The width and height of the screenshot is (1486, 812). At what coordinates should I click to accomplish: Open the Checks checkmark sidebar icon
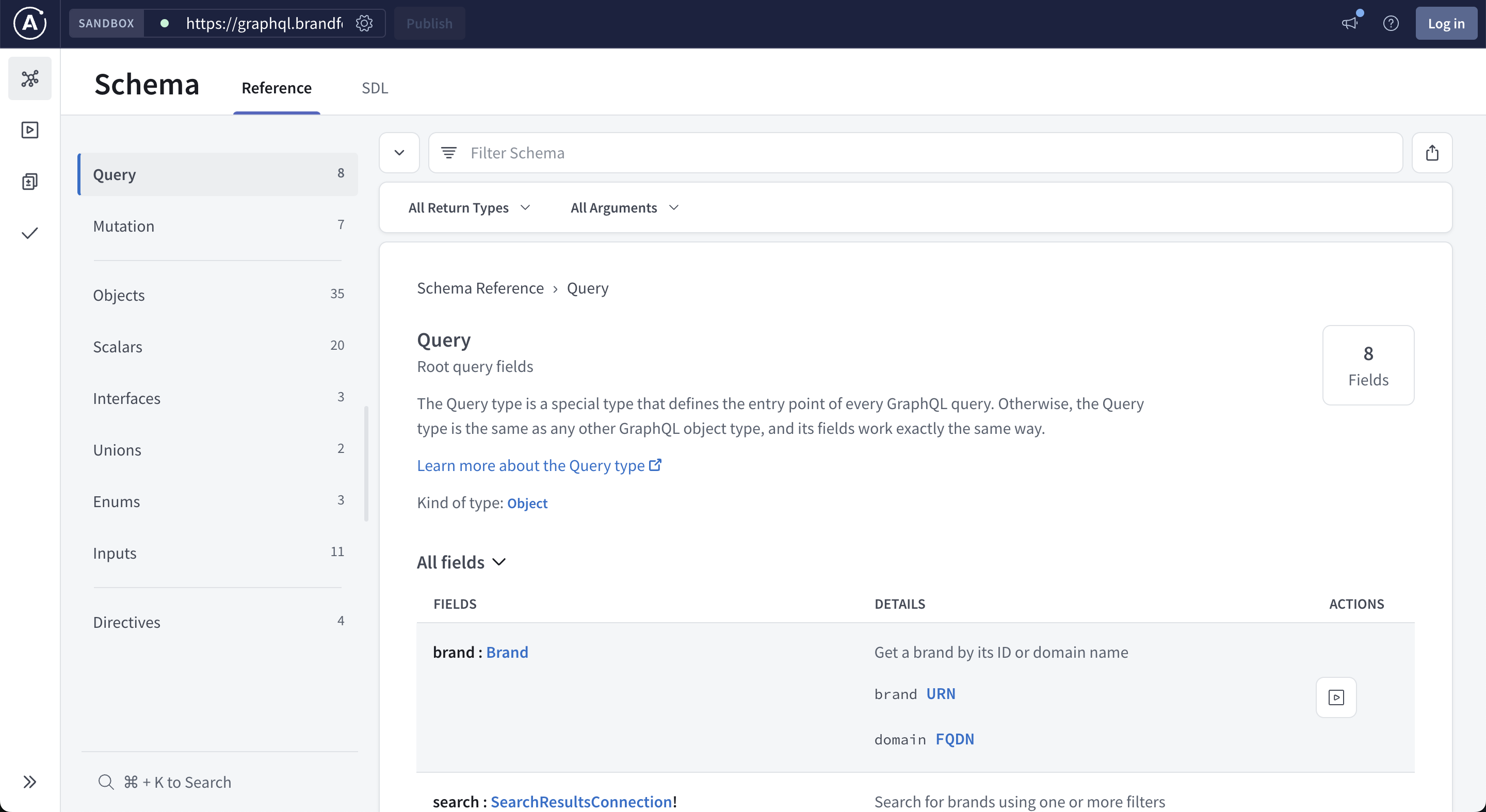(x=30, y=233)
